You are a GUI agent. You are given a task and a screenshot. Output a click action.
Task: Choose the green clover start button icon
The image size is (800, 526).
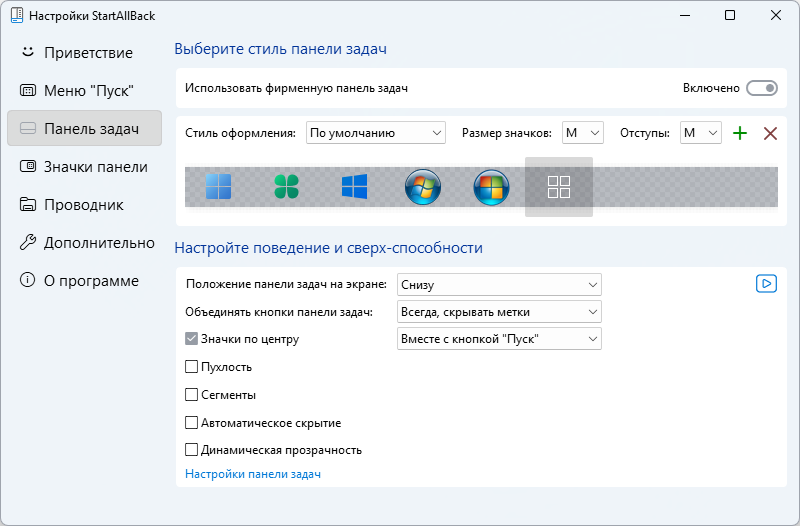tap(286, 186)
